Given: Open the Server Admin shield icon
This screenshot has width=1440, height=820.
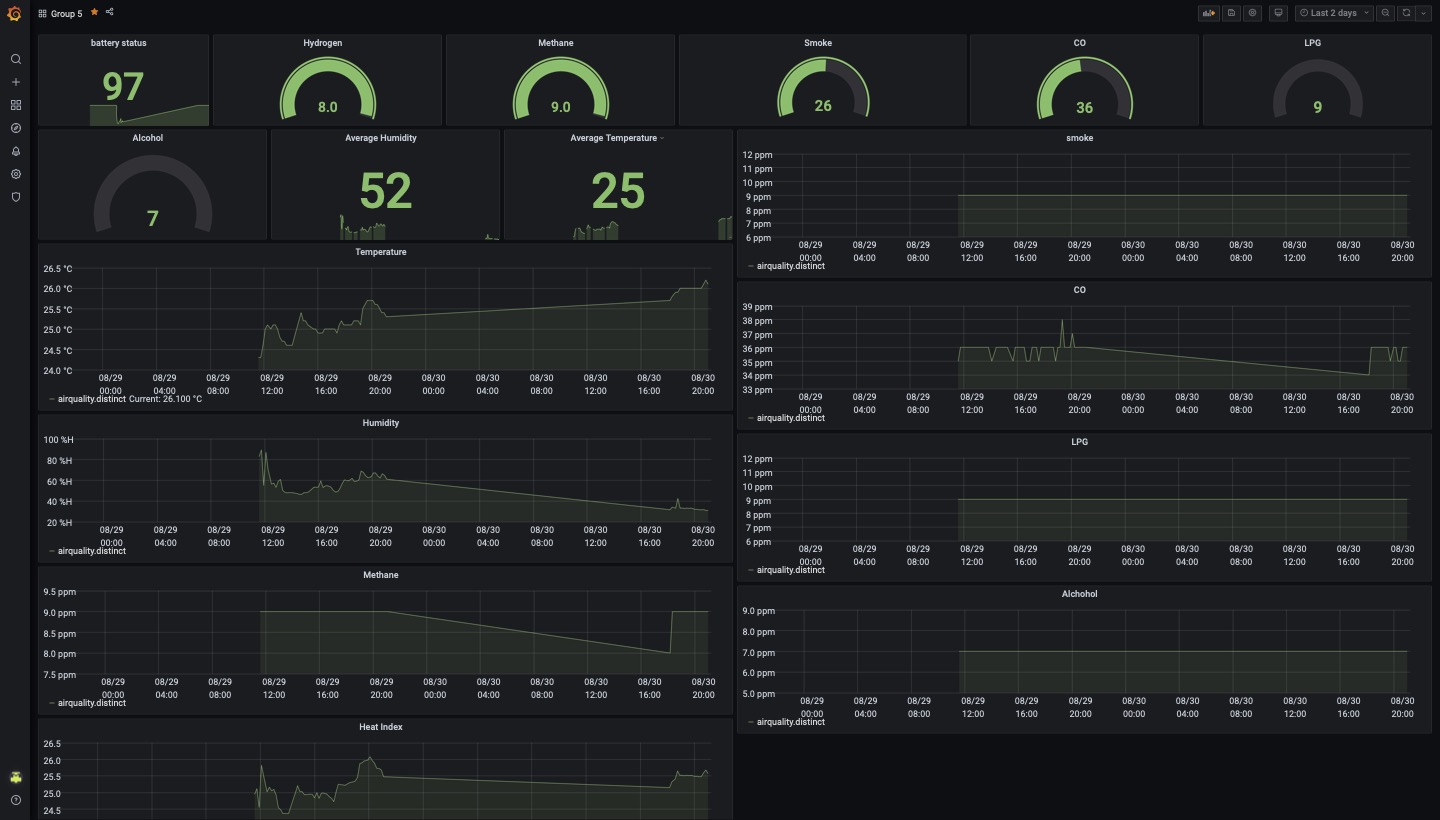Looking at the screenshot, I should tap(15, 197).
